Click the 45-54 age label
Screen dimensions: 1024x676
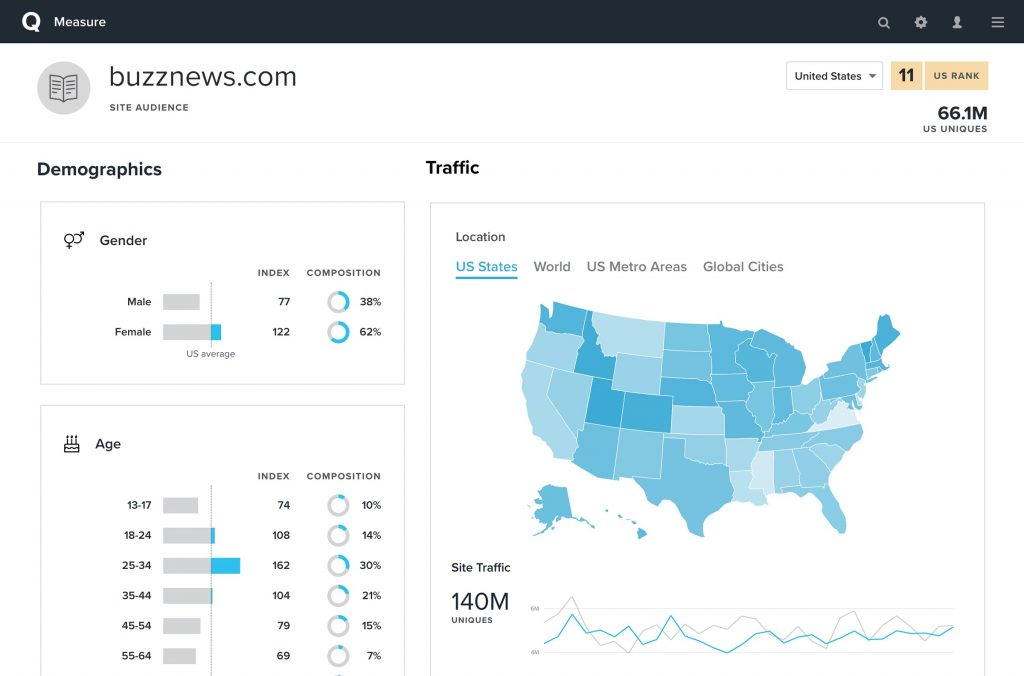(x=136, y=625)
